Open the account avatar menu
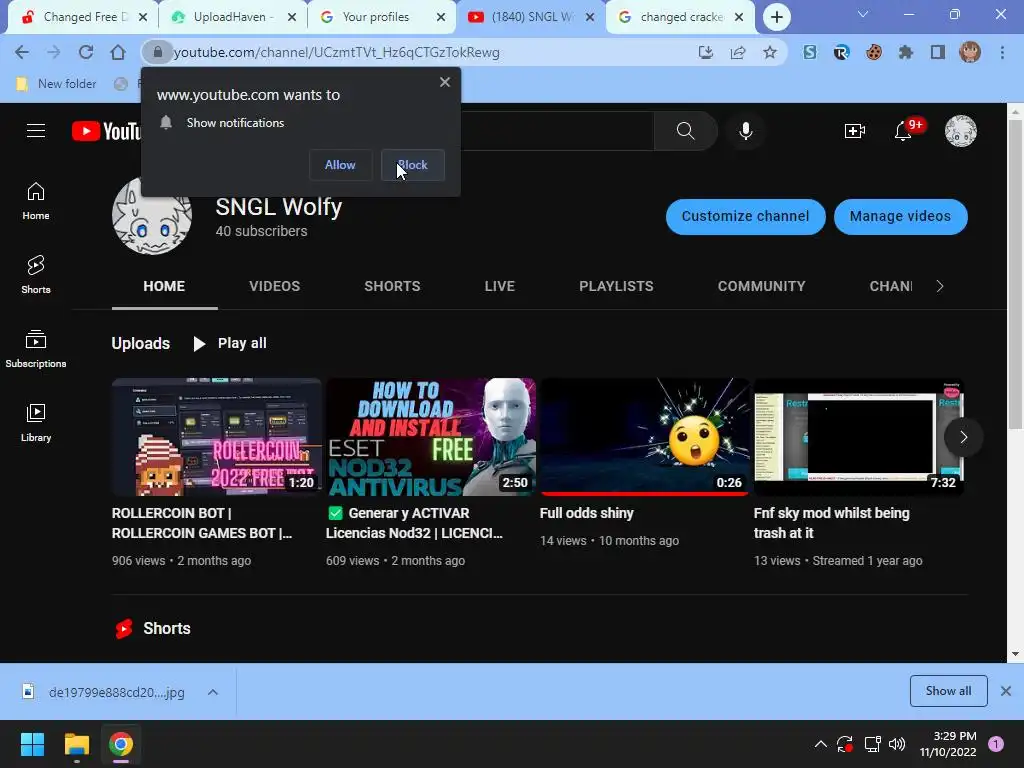This screenshot has height=768, width=1024. coord(961,131)
